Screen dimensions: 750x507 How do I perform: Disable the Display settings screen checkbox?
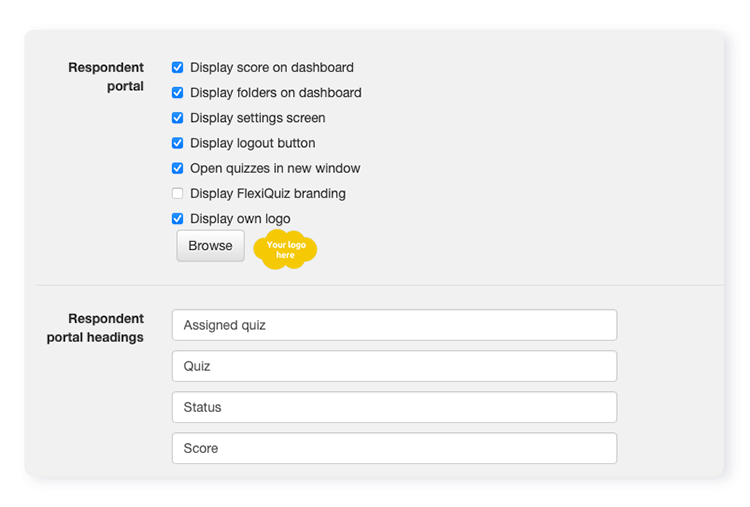177,118
